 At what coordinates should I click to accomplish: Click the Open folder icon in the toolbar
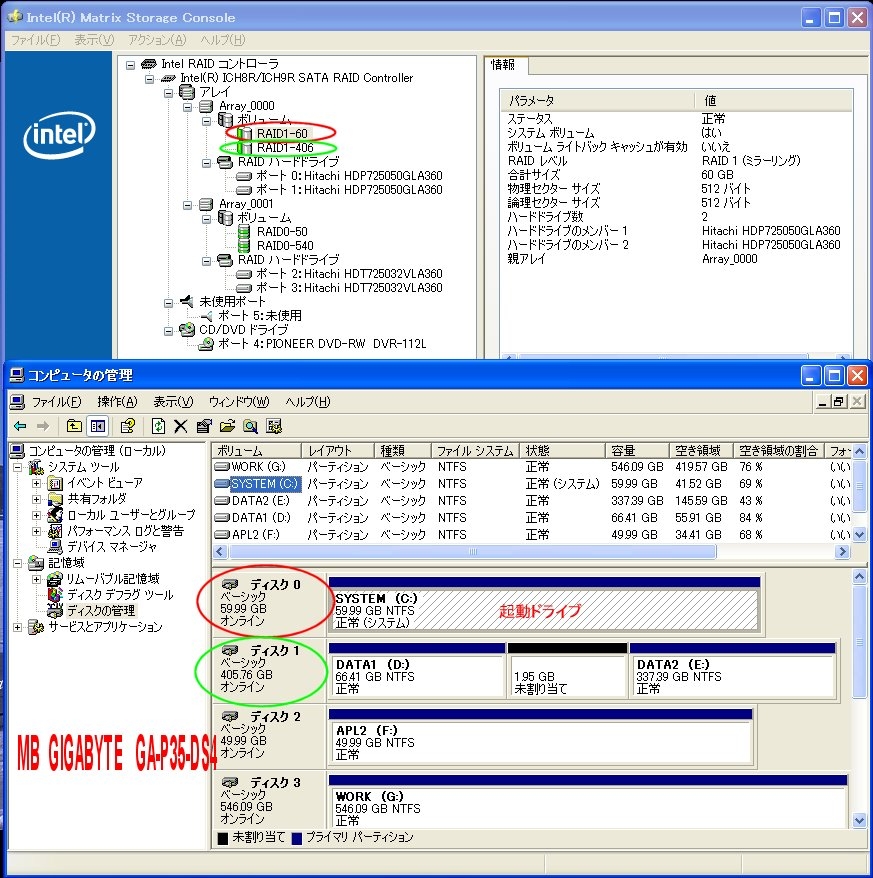[x=227, y=426]
